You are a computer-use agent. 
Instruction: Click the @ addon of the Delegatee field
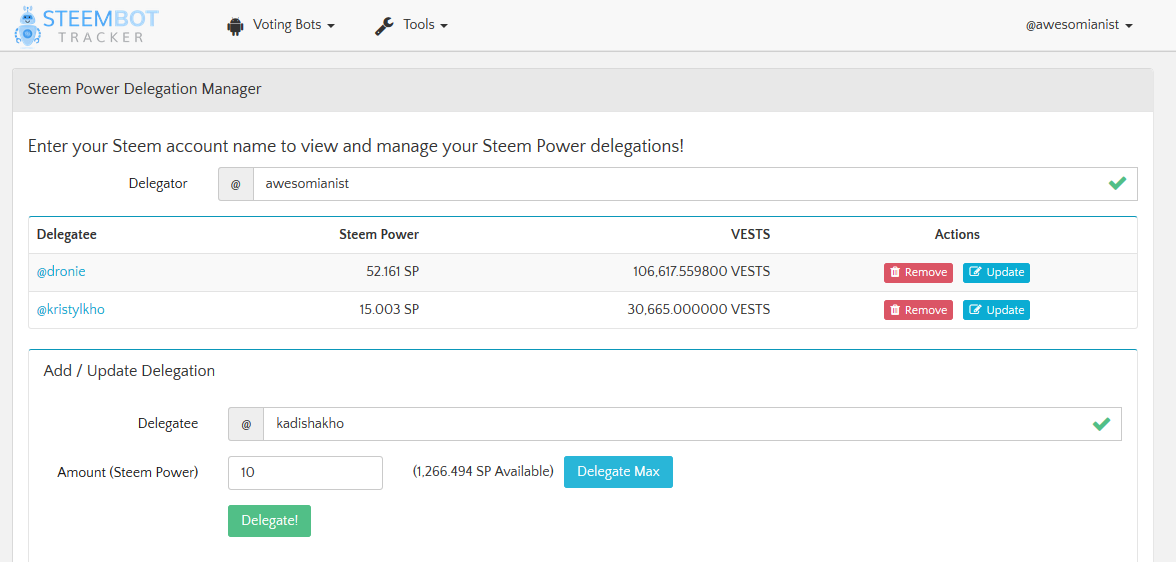tap(246, 424)
